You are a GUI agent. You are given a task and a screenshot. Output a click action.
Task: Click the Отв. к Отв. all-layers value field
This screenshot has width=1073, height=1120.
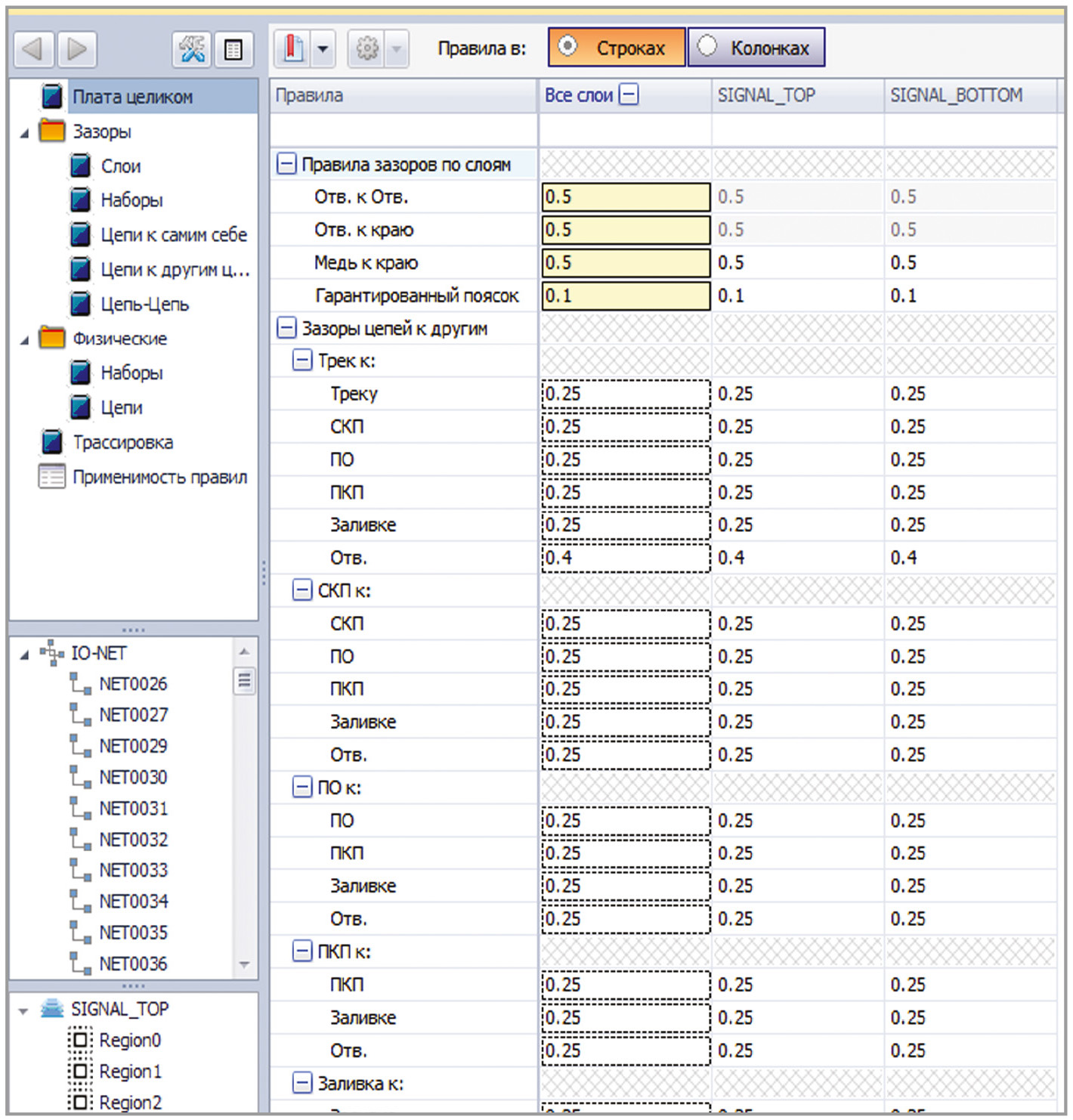(626, 197)
